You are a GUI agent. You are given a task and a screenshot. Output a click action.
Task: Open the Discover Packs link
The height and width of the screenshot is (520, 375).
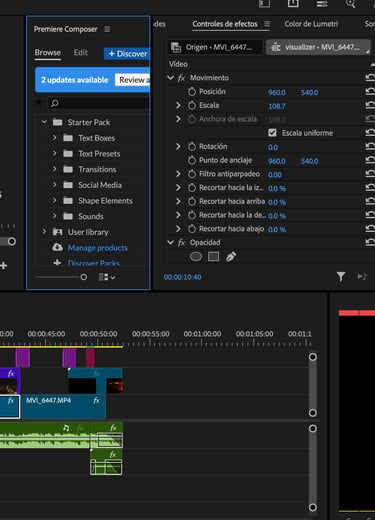pos(94,263)
